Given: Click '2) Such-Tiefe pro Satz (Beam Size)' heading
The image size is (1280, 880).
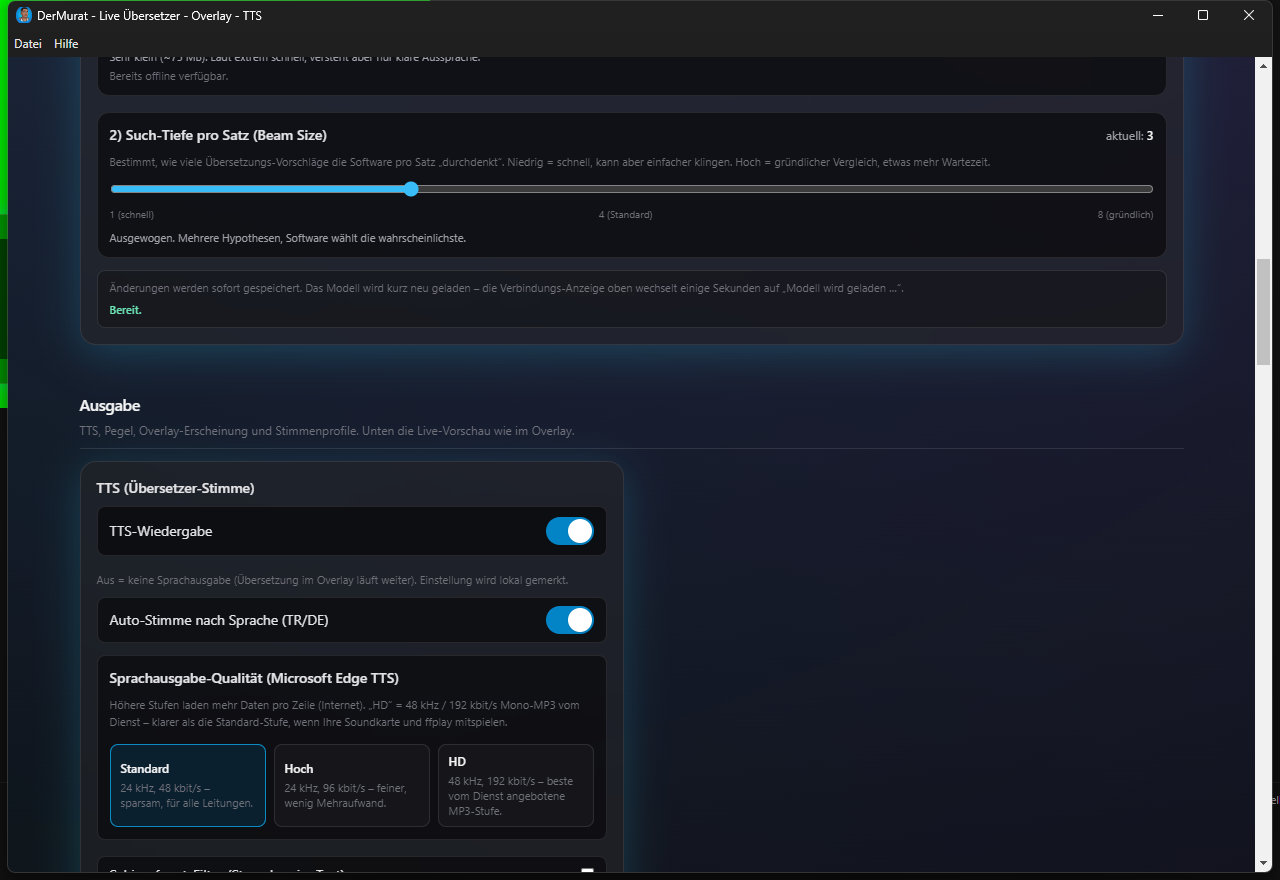Looking at the screenshot, I should click(x=218, y=135).
